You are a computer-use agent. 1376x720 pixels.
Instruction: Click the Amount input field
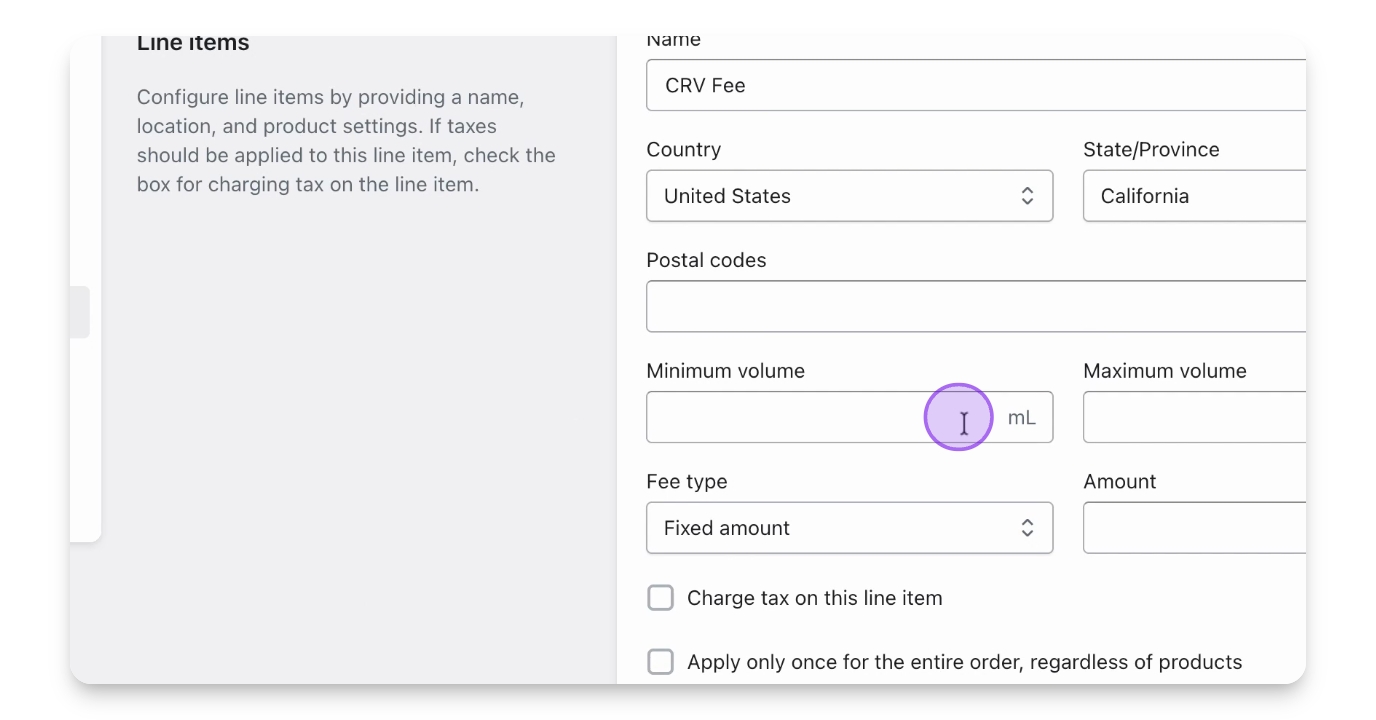coord(1194,528)
